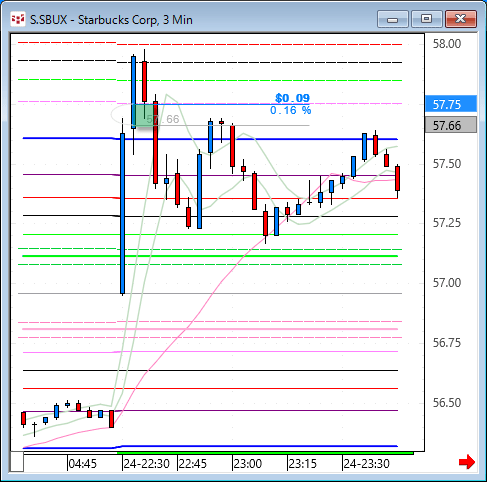Click the 22:45 time axis label
This screenshot has width=487, height=482.
(x=193, y=464)
